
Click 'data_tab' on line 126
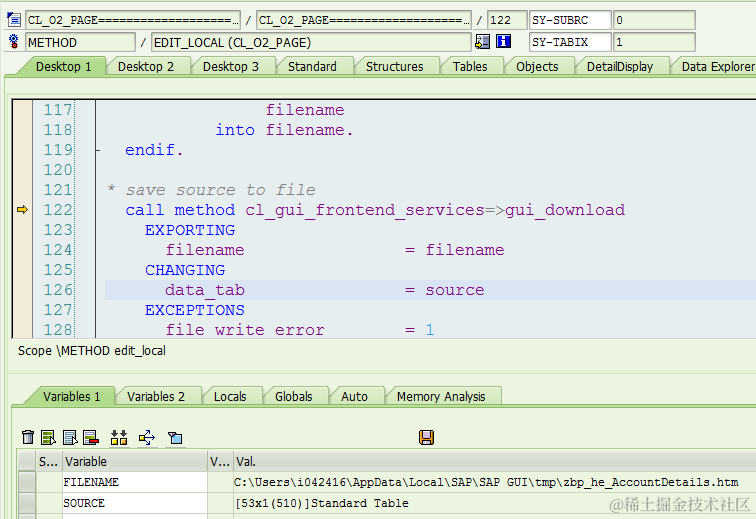pos(205,290)
